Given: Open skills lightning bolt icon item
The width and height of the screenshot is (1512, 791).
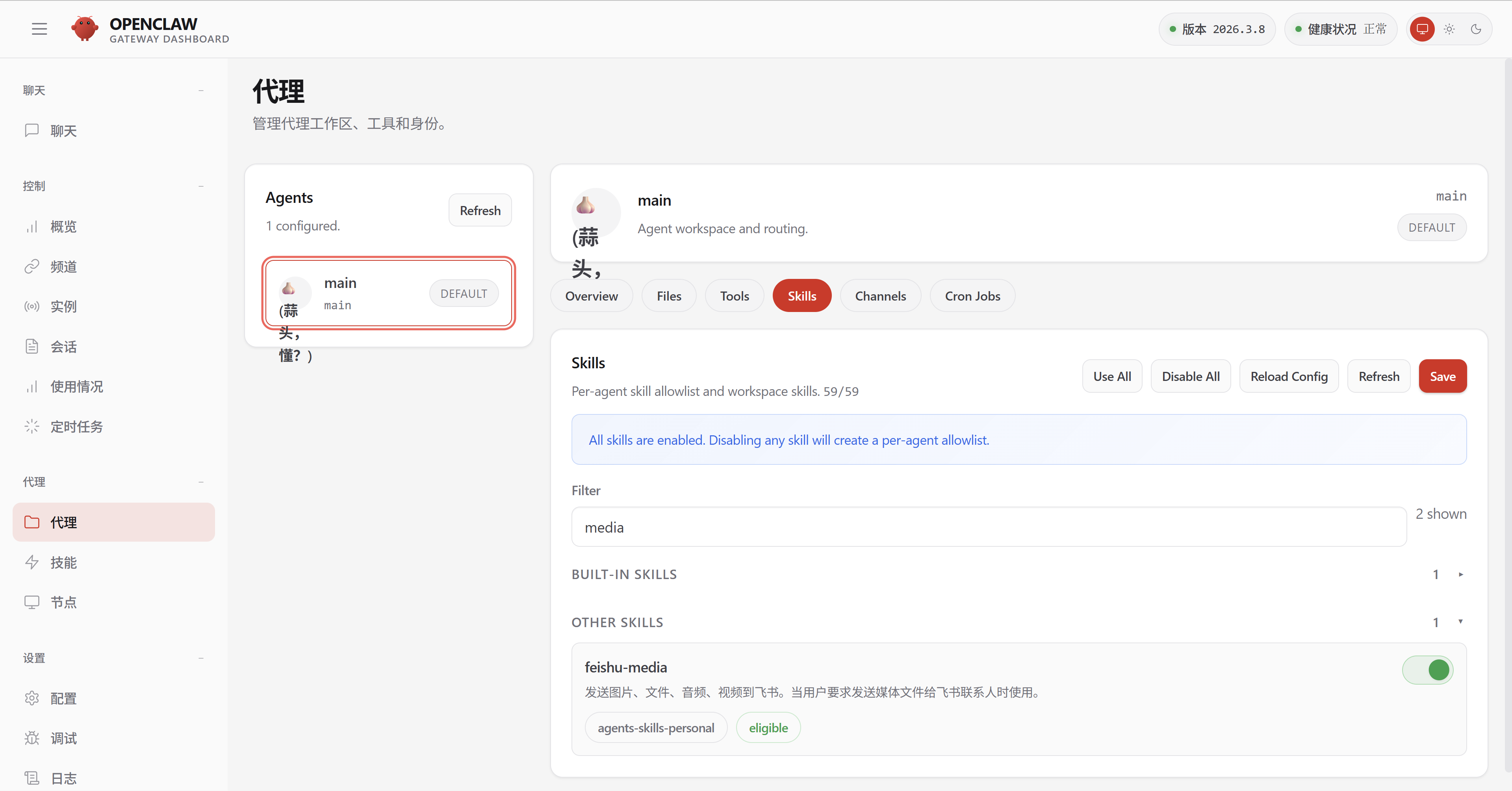Looking at the screenshot, I should point(32,562).
